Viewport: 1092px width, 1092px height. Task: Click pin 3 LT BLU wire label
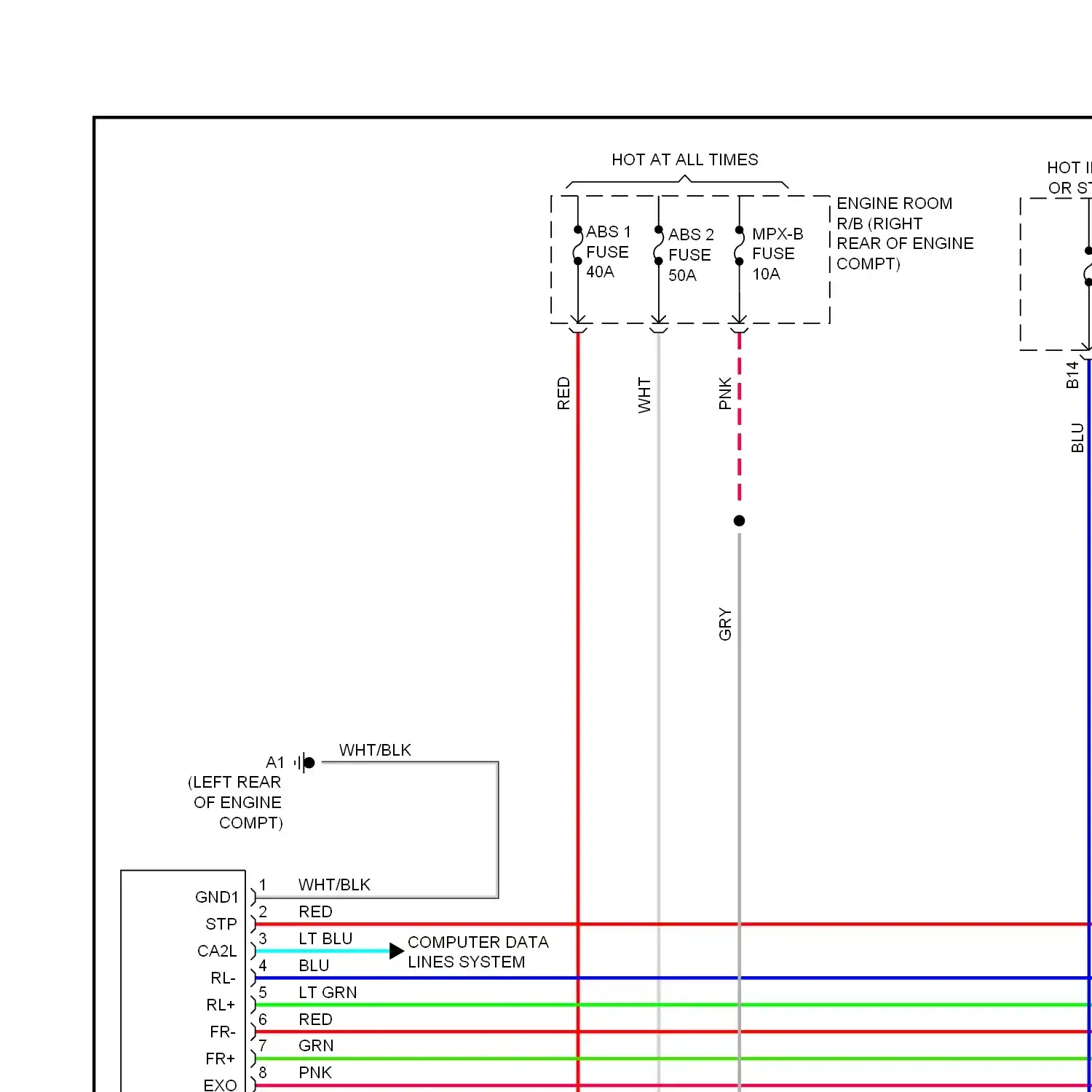point(325,939)
